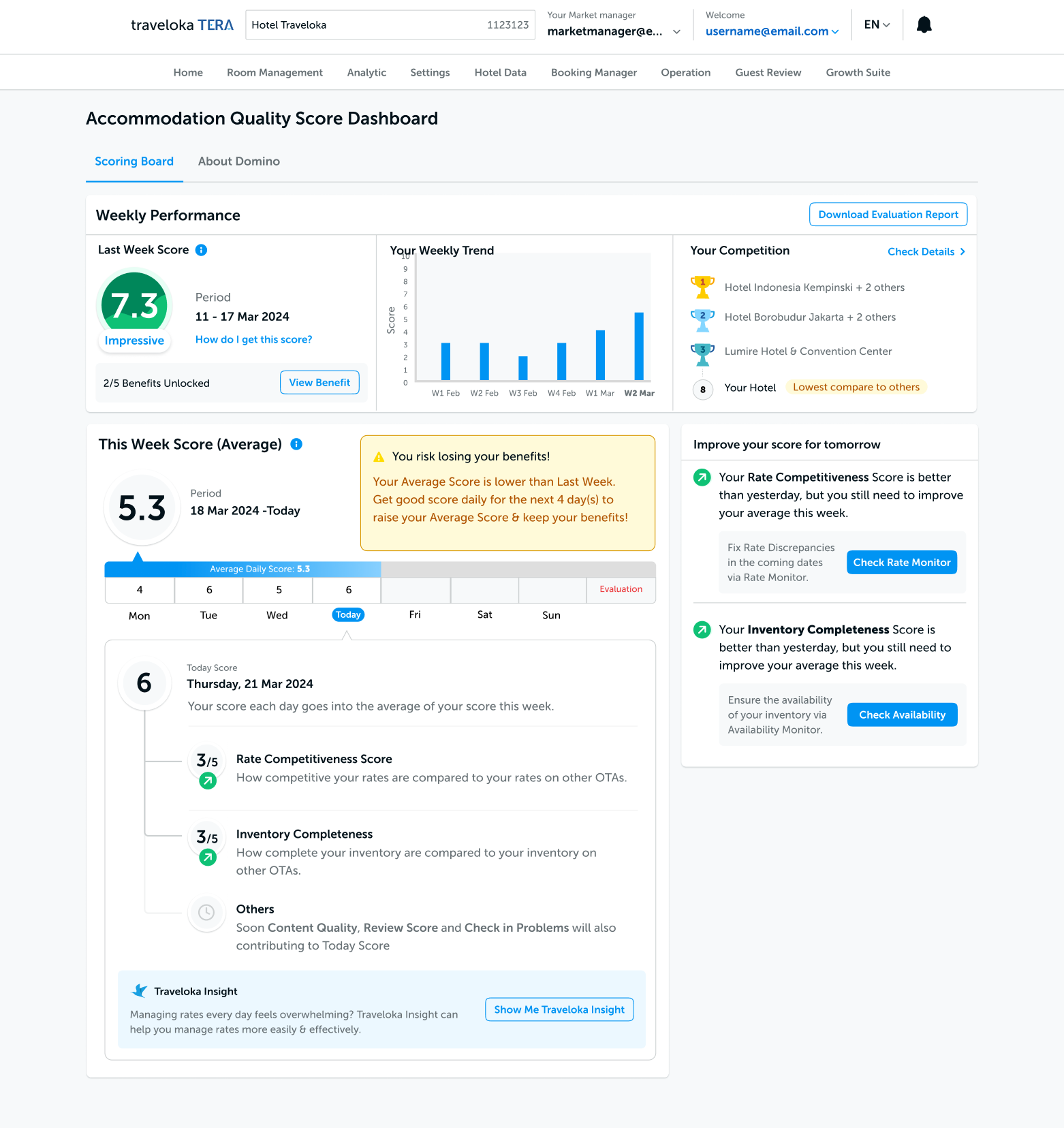This screenshot has height=1128, width=1064.
Task: Click the 7.3 Impressive score badge
Action: tap(134, 311)
